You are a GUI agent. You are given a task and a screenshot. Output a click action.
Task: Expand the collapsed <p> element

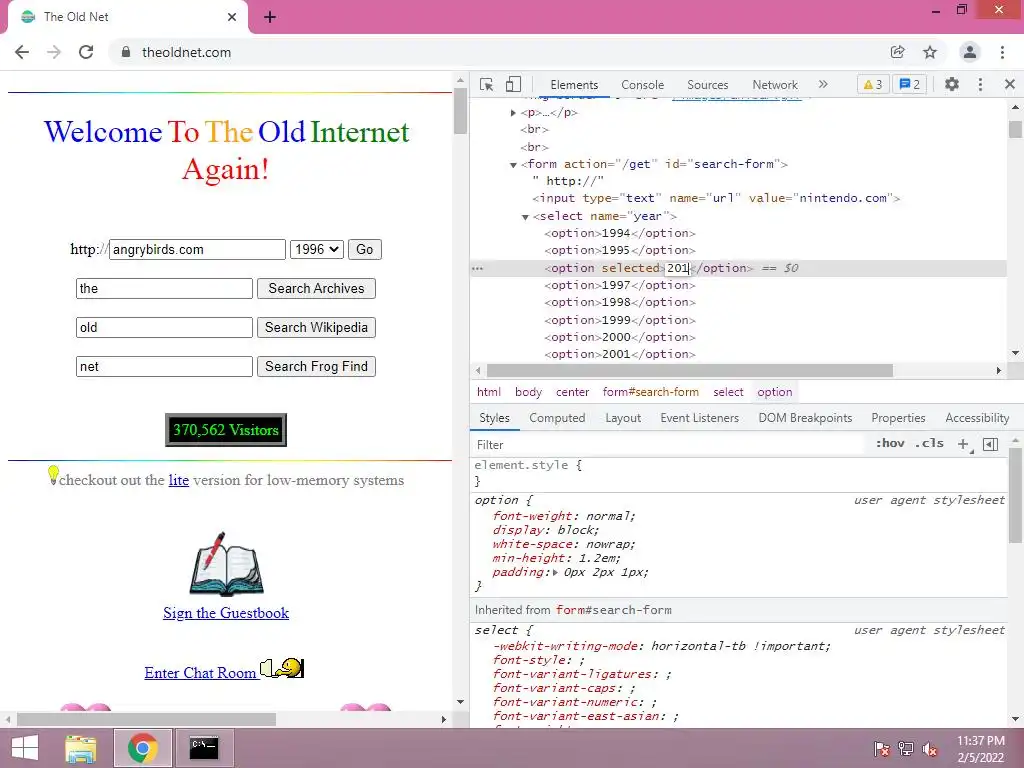pyautogui.click(x=513, y=113)
